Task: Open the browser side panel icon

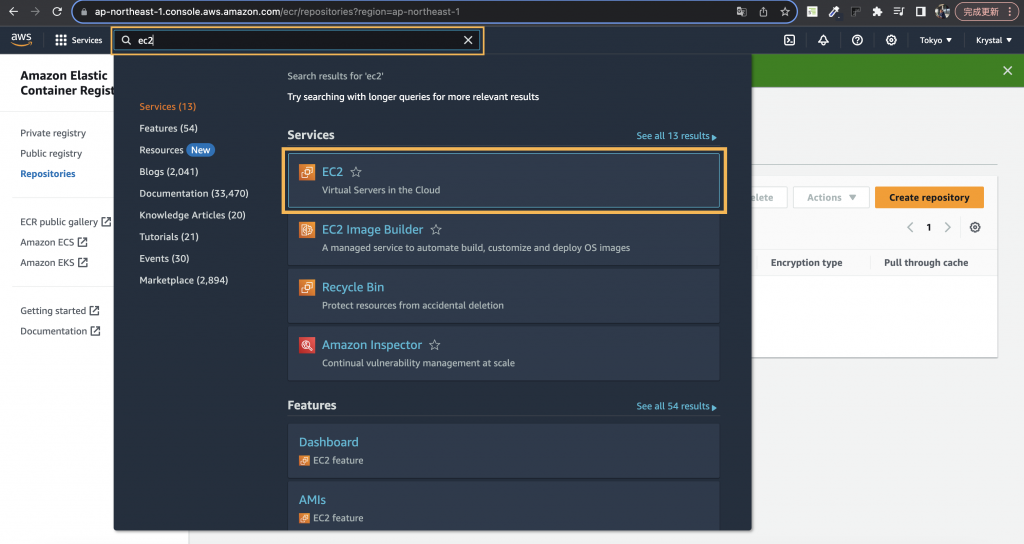Action: tap(920, 12)
